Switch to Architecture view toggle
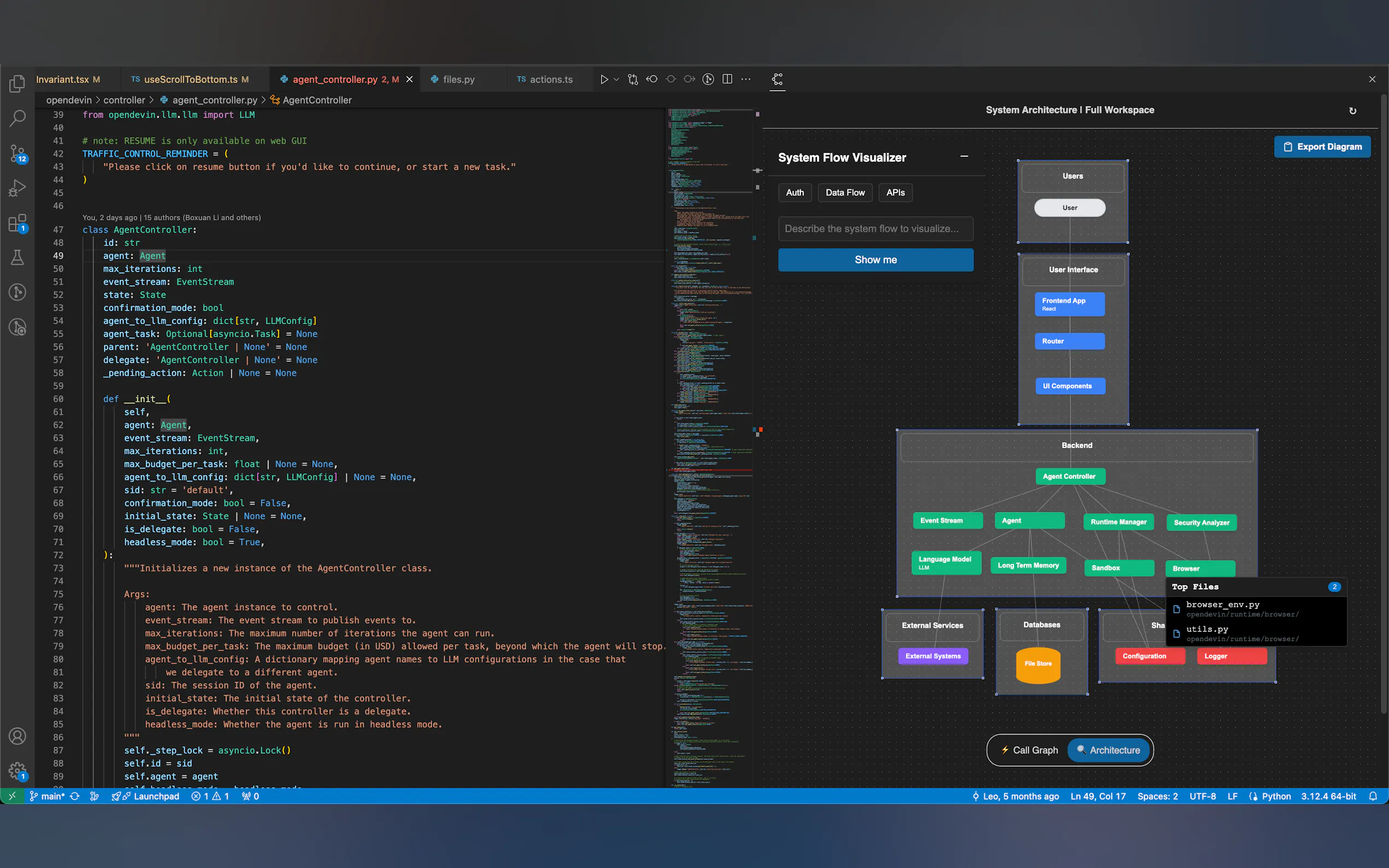The image size is (1389, 868). pyautogui.click(x=1108, y=750)
